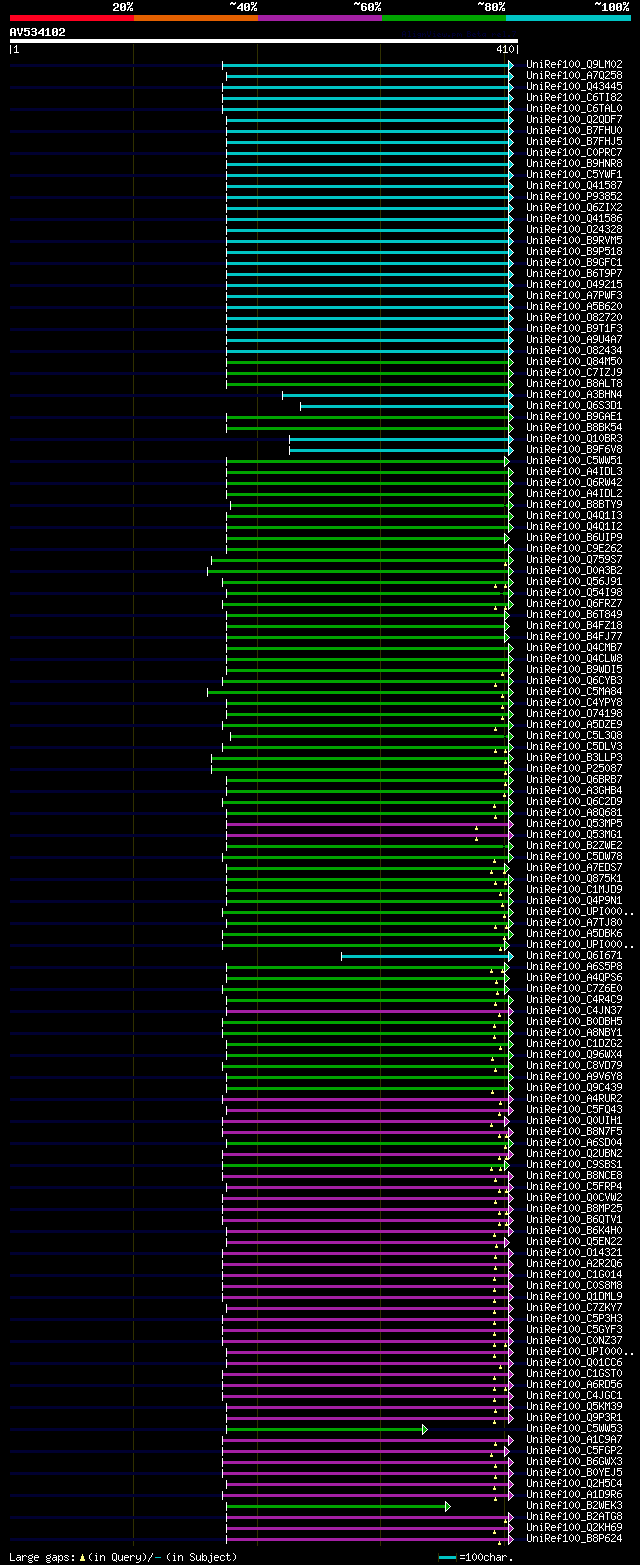Select the UniRef100_B8BTY9 entry
Viewport: 640px width, 1565px height.
[x=574, y=504]
